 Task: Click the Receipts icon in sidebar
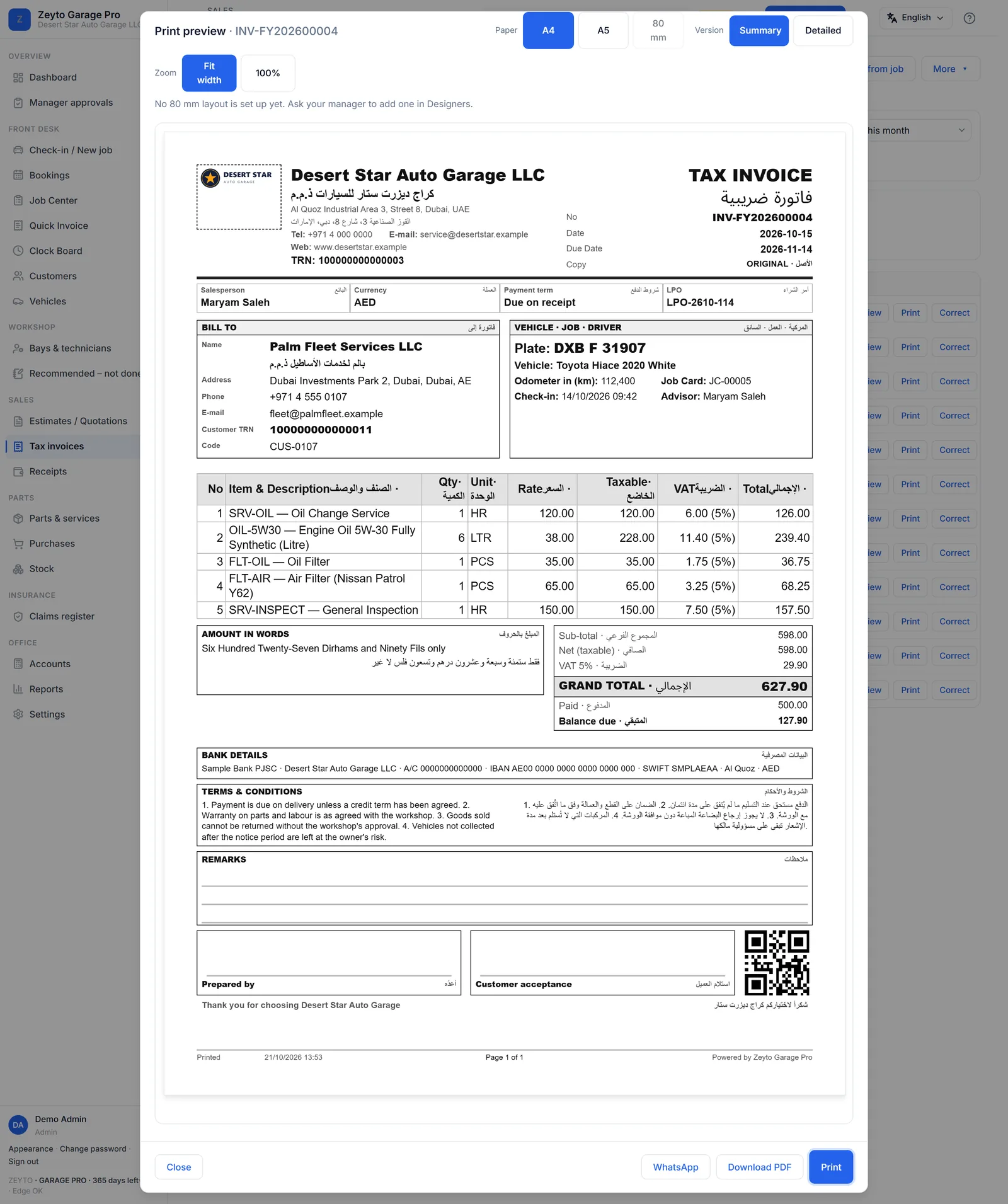[18, 471]
